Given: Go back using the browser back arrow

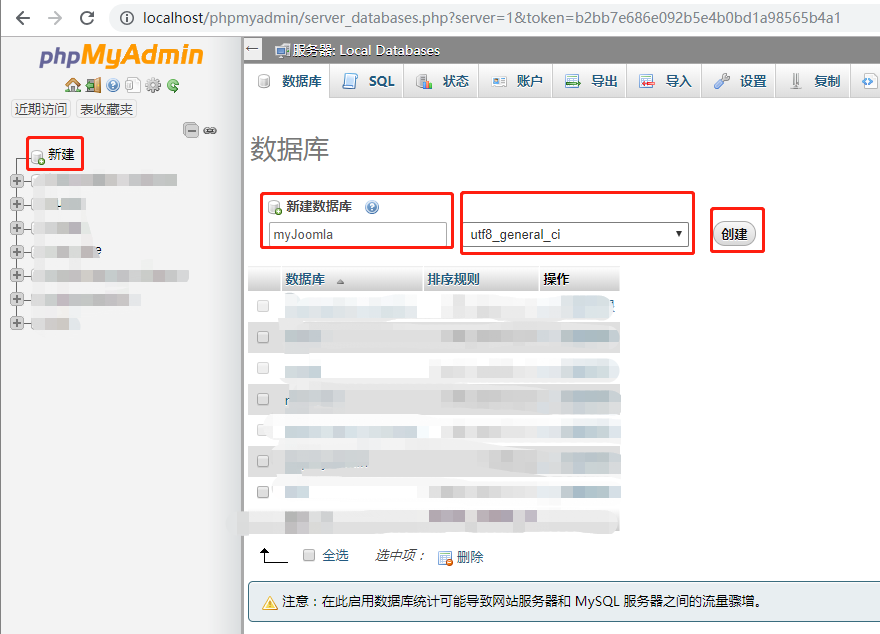Looking at the screenshot, I should tap(23, 18).
